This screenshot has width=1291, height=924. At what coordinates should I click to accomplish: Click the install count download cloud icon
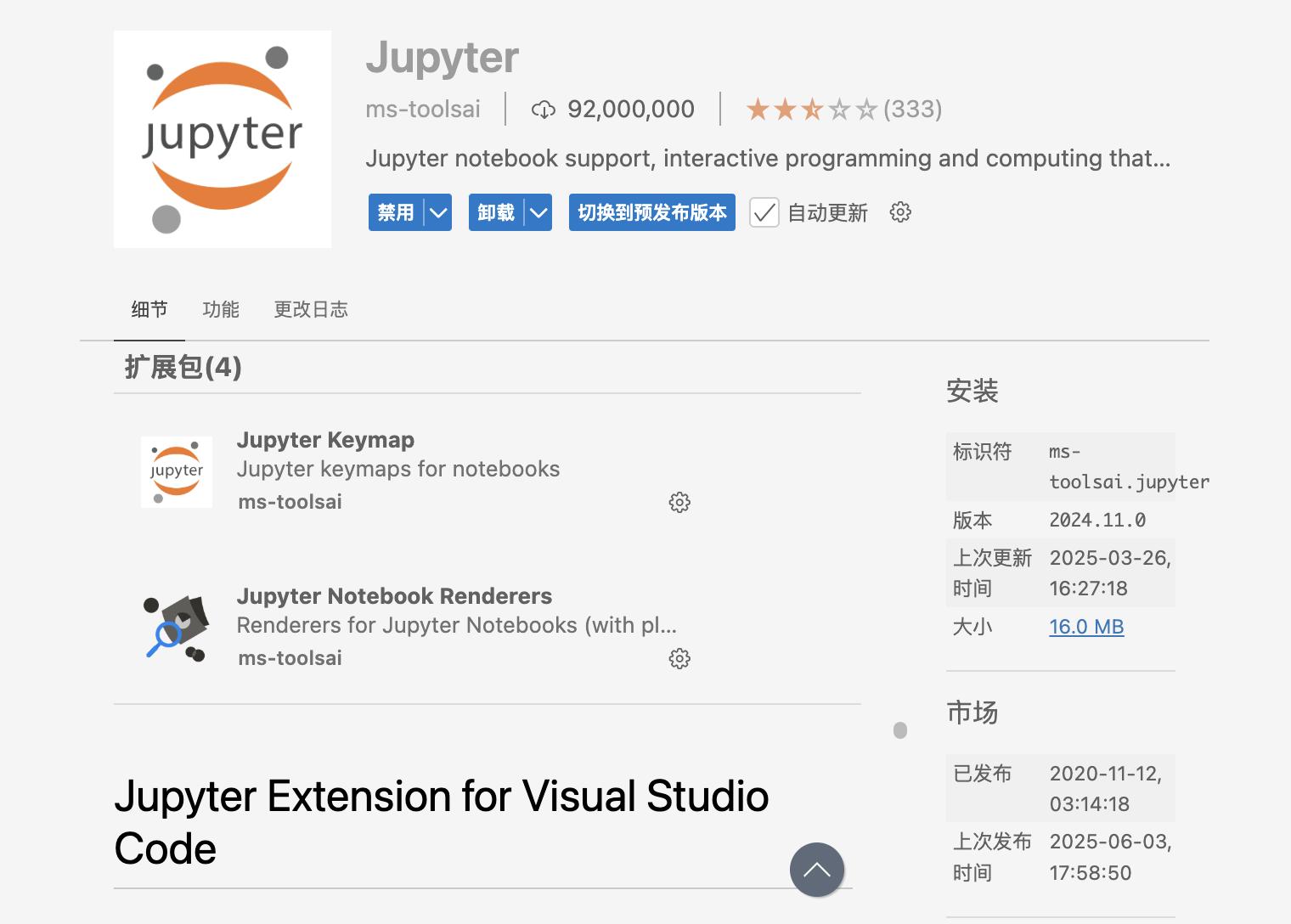544,110
